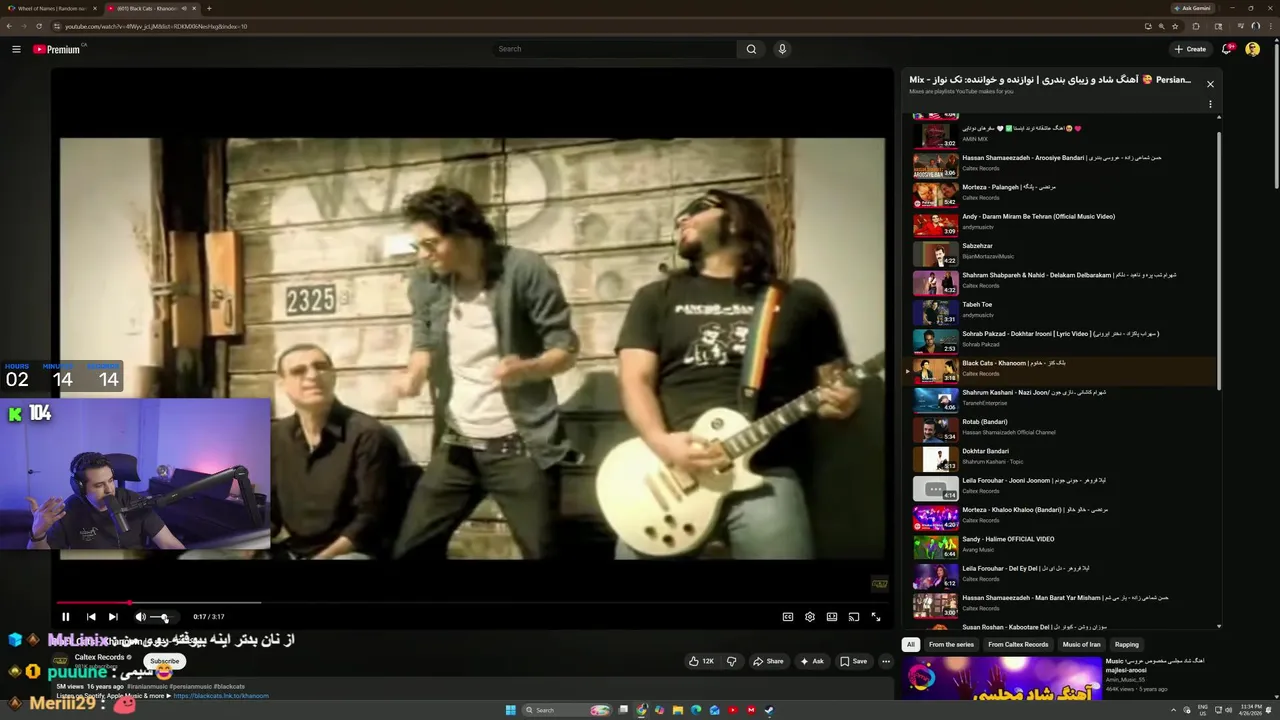
Task: Select the Music of Iran chip
Action: (1081, 645)
